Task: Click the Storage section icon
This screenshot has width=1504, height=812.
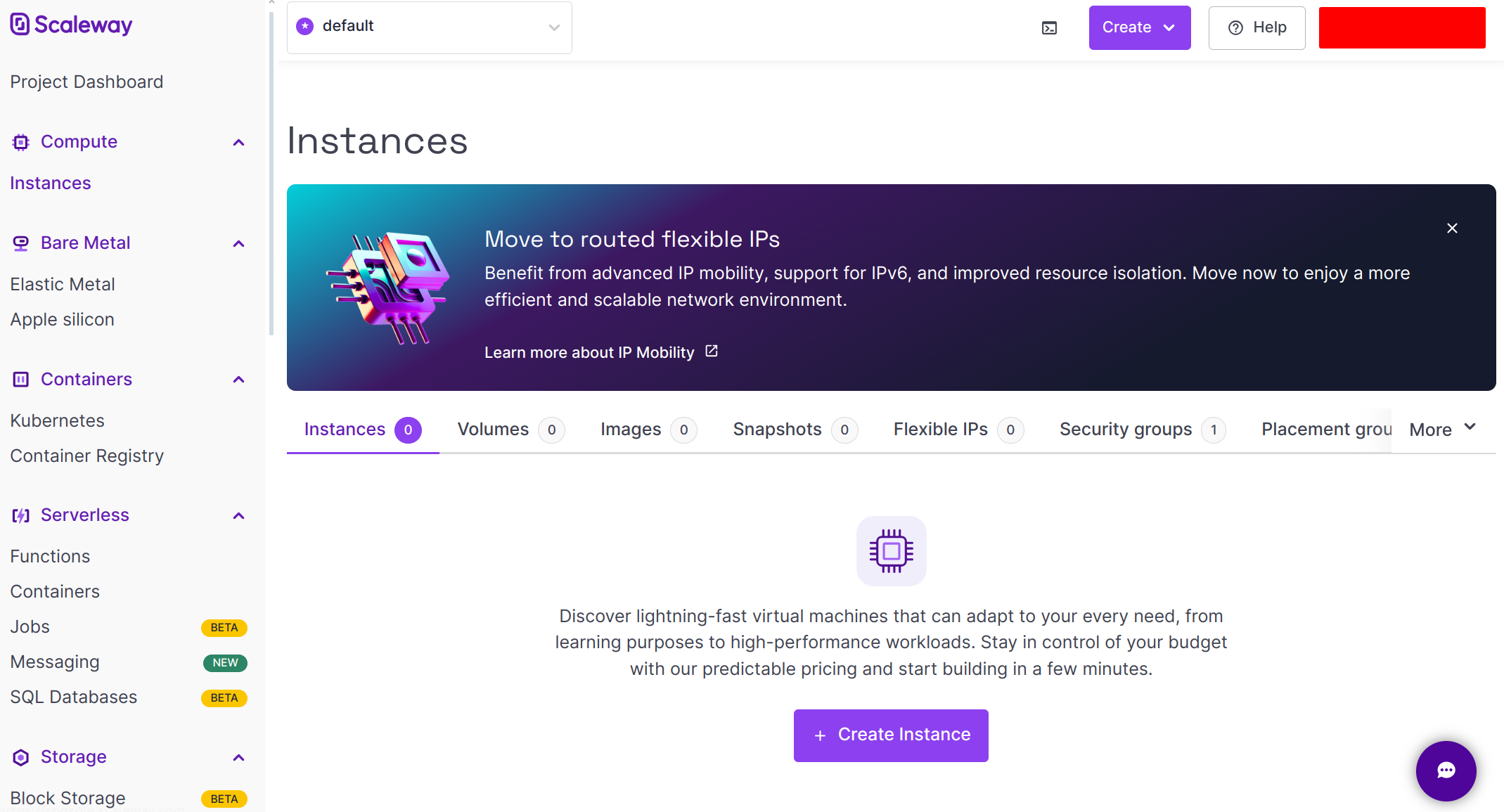Action: tap(21, 757)
